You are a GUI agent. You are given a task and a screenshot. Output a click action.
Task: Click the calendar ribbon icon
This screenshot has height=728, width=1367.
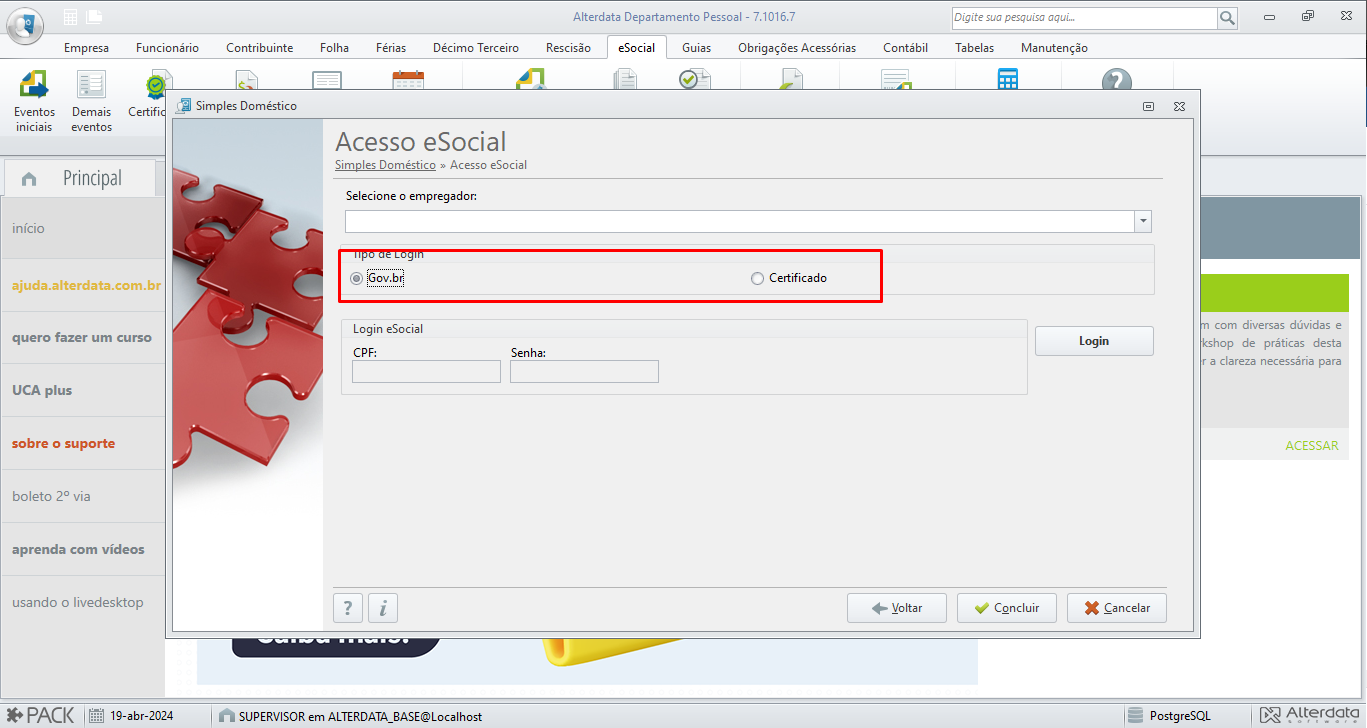click(x=408, y=80)
